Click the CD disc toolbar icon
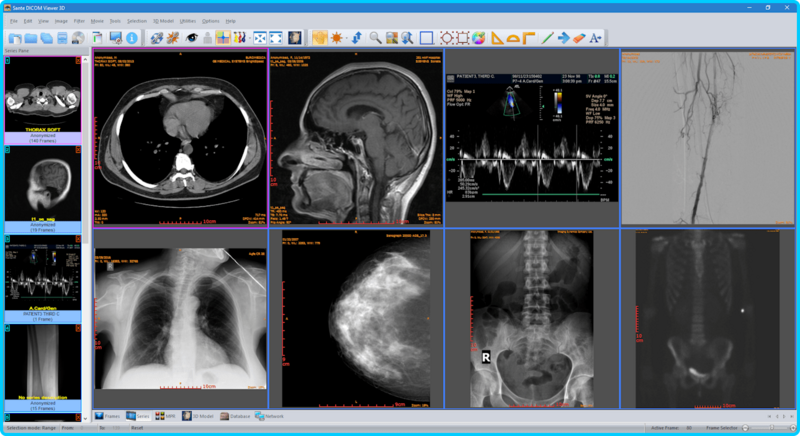Screen dimensions: 800x436 [x=78, y=38]
